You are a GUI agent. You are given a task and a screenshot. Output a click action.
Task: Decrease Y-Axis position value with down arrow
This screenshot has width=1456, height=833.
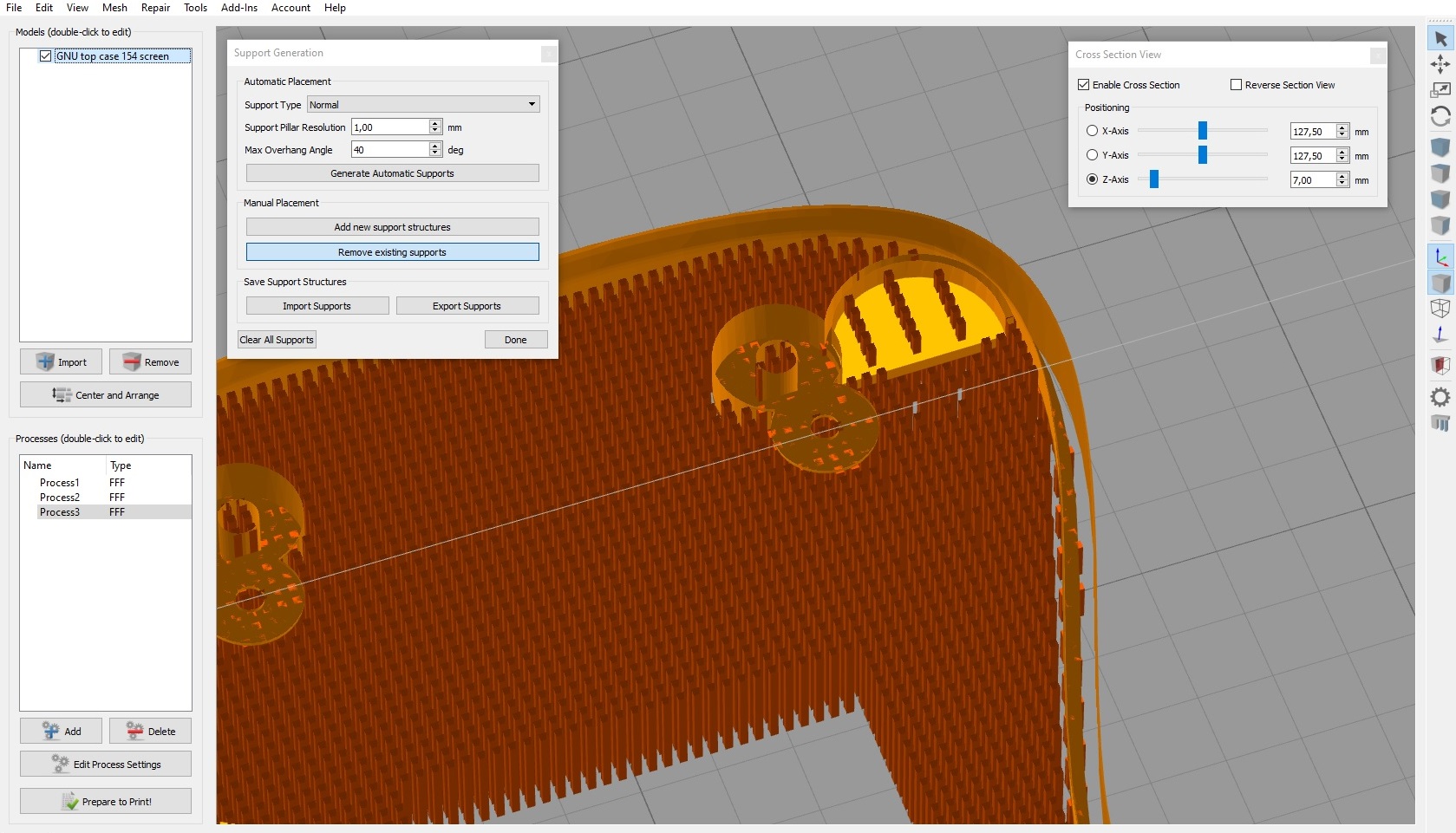1342,159
